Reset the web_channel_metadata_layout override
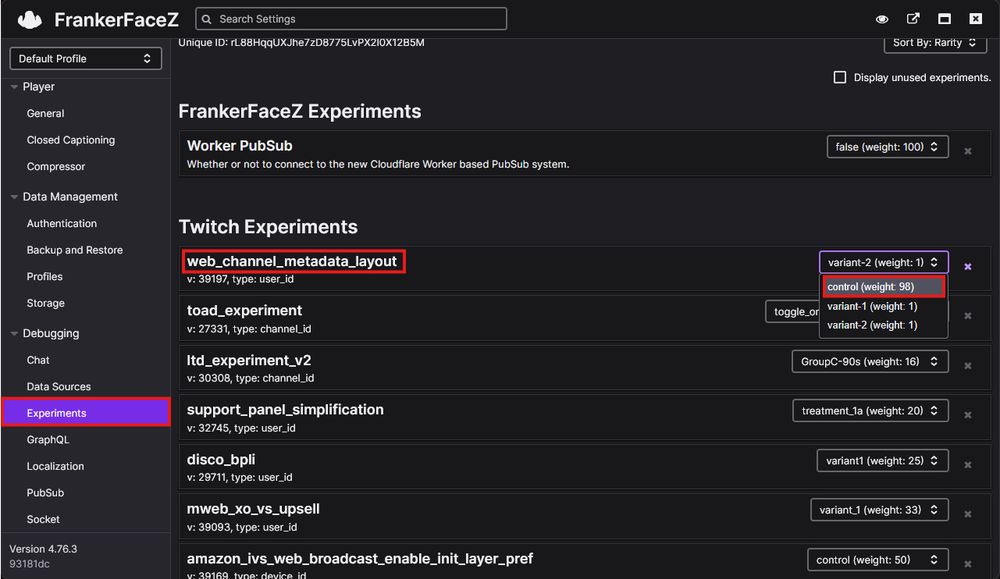Image resolution: width=1000 pixels, height=579 pixels. coord(967,267)
